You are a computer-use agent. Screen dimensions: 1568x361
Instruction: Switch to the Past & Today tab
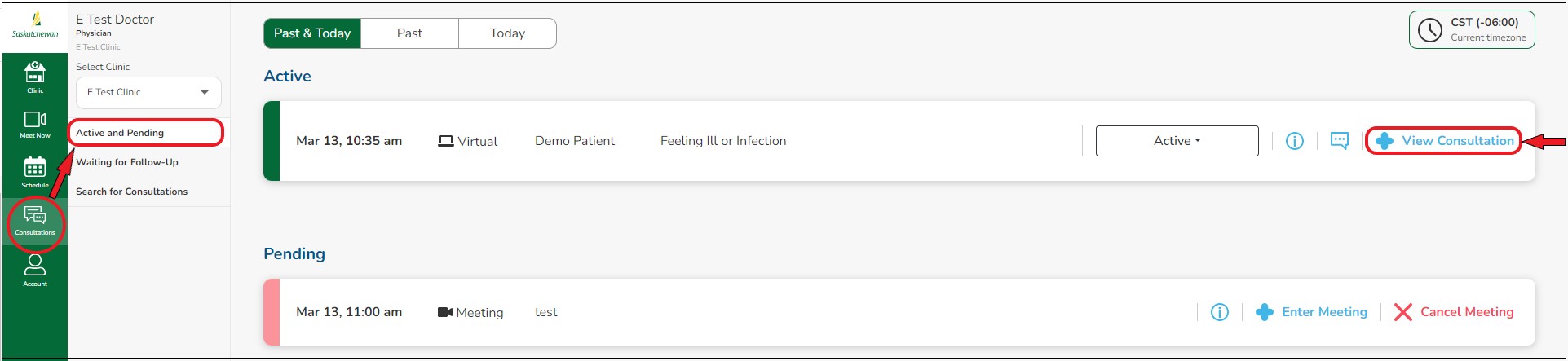point(312,33)
